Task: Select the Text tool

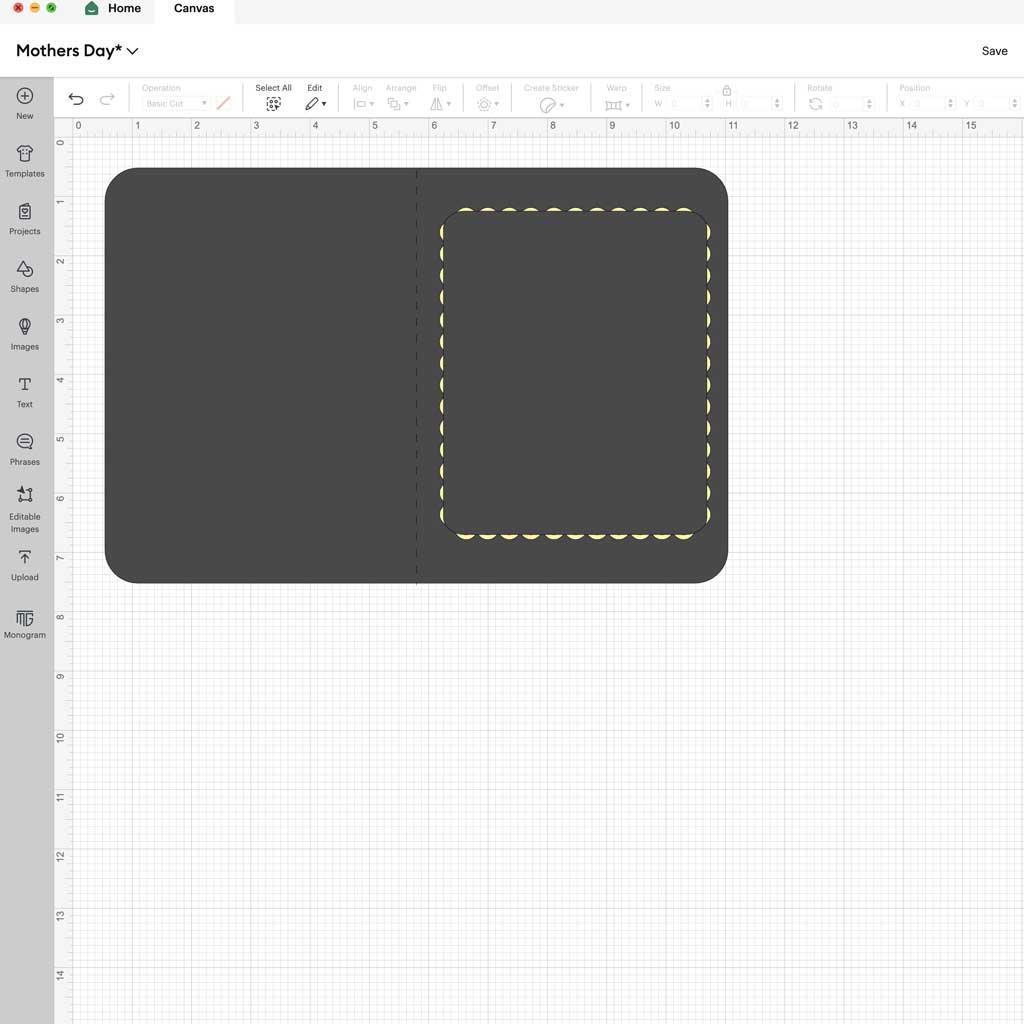Action: coord(25,392)
